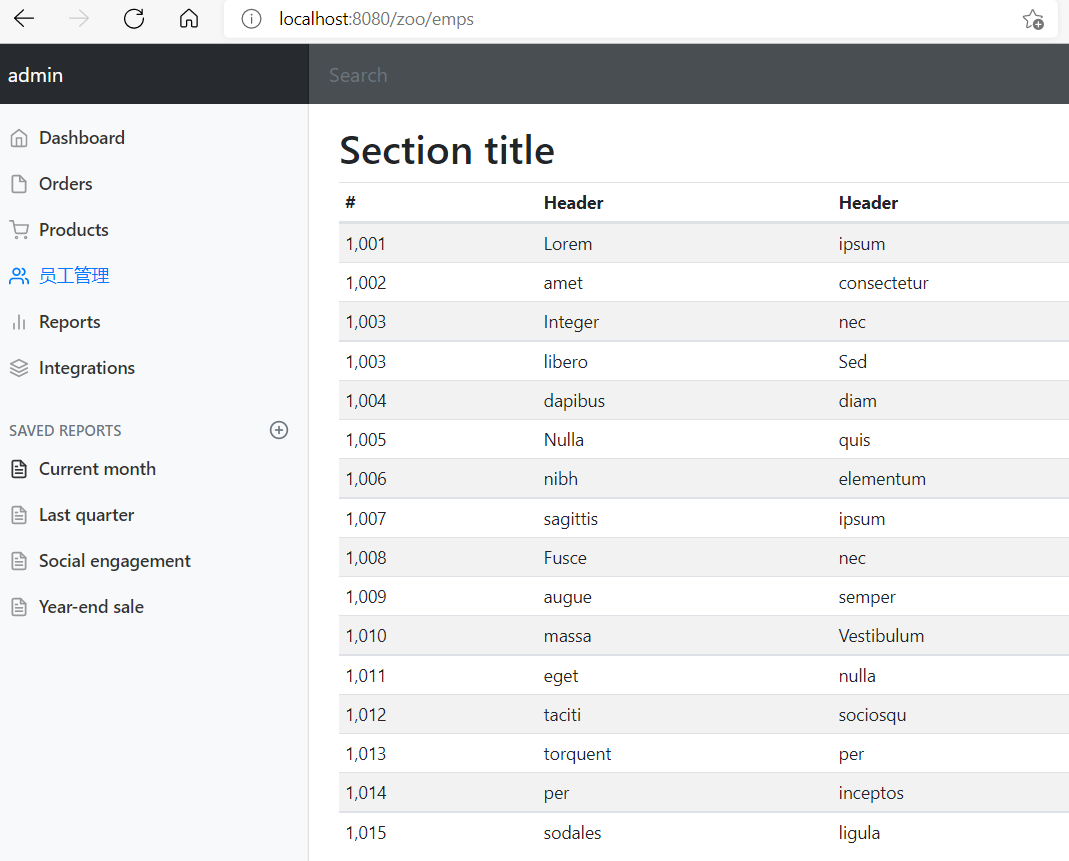This screenshot has height=861, width=1069.
Task: Reload the page with browser refresh button
Action: 134,19
